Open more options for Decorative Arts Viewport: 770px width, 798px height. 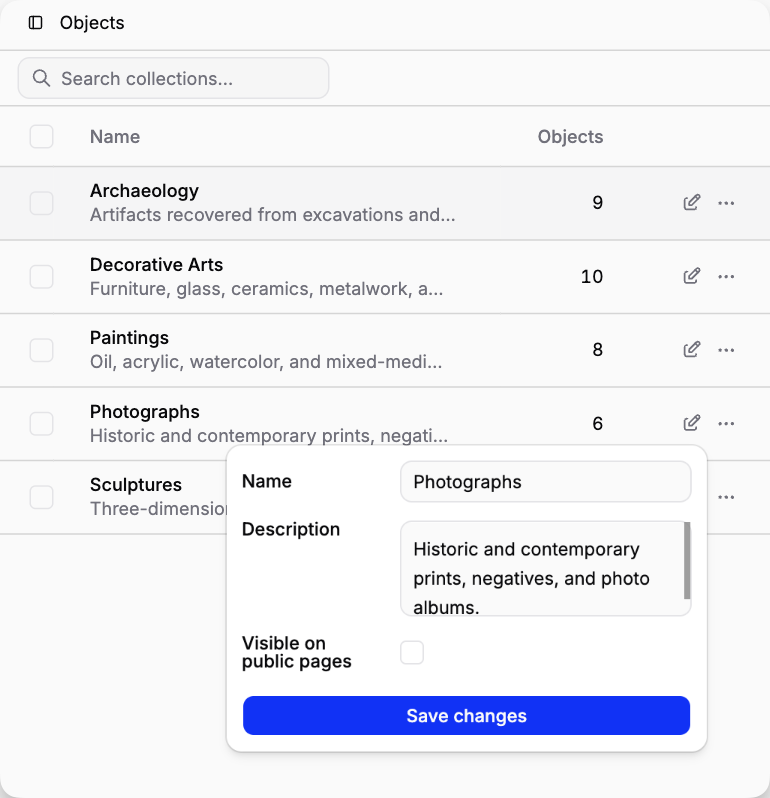pos(726,277)
